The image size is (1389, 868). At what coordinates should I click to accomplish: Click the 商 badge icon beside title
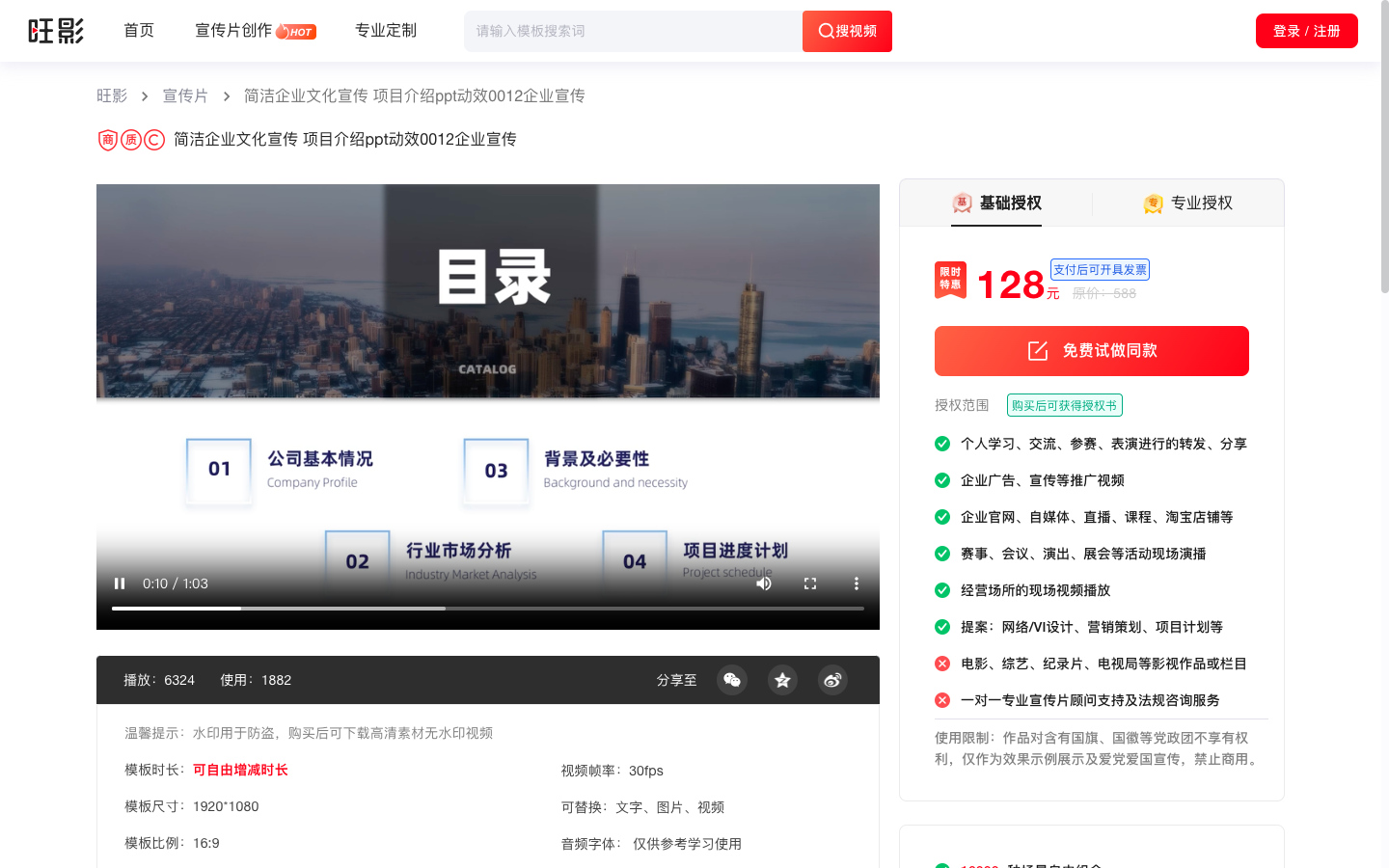(108, 140)
